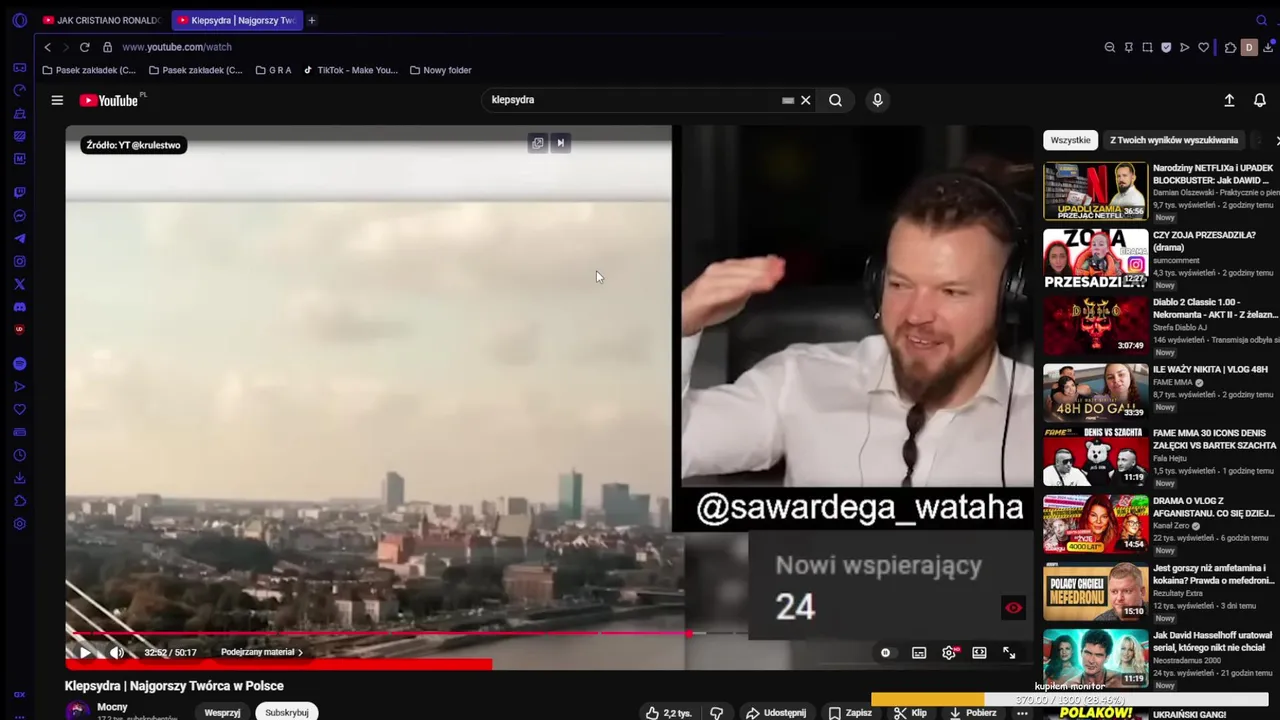Open 'CZY ZOJA PRZESADZIŁA?' video title
The image size is (1280, 720).
tap(1204, 241)
